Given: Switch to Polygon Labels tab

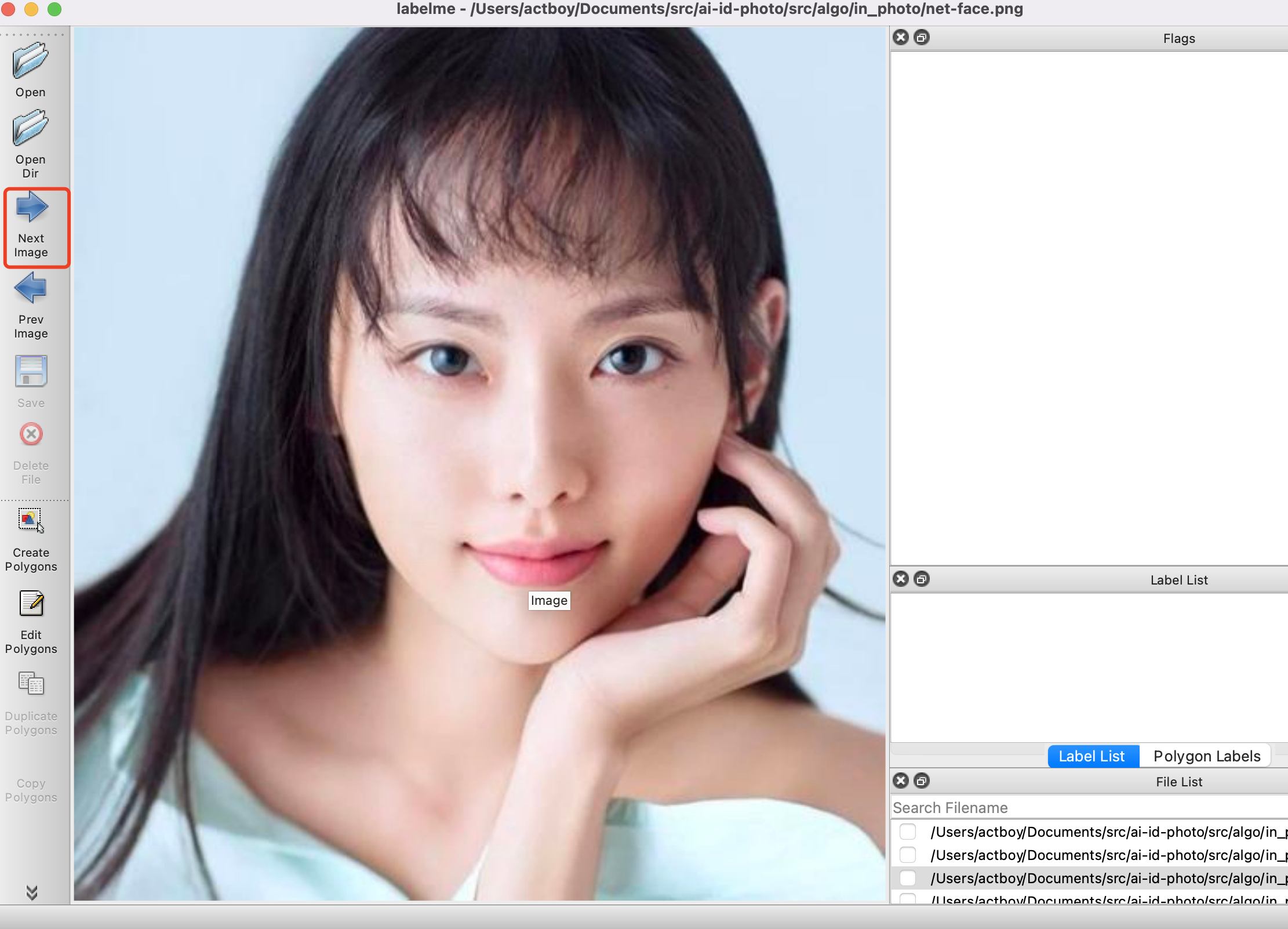Looking at the screenshot, I should click(1206, 756).
